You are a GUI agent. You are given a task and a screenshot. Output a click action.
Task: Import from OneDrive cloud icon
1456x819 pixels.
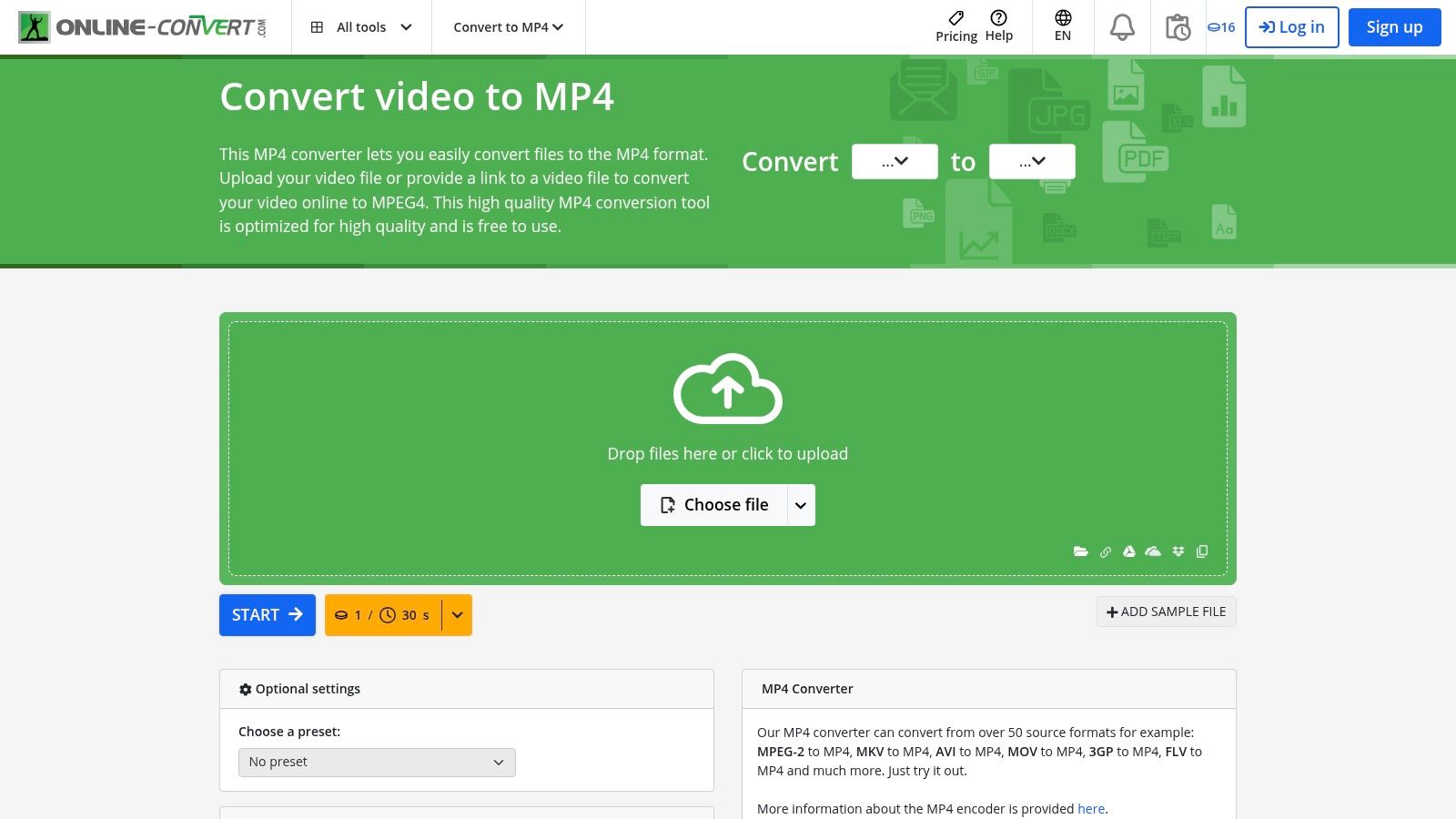(1153, 551)
